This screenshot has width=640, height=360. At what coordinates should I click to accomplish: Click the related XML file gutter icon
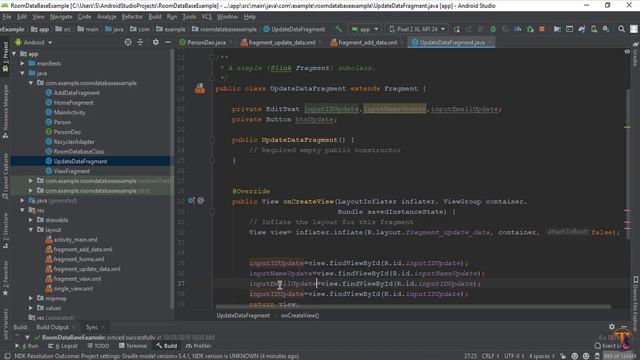point(200,88)
